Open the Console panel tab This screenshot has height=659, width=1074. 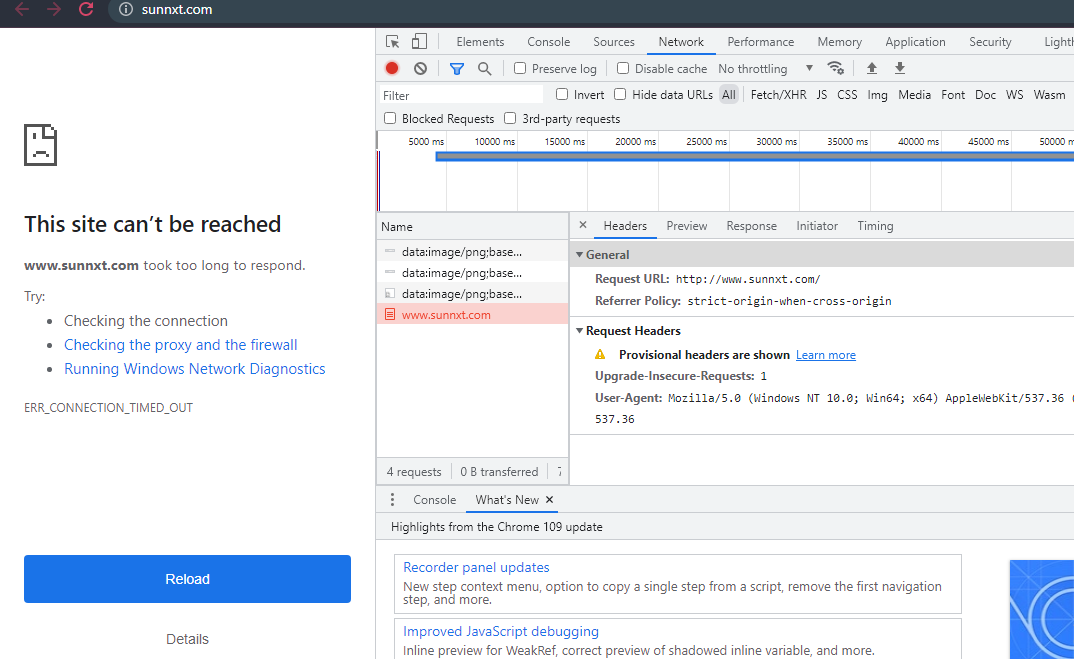pos(549,42)
